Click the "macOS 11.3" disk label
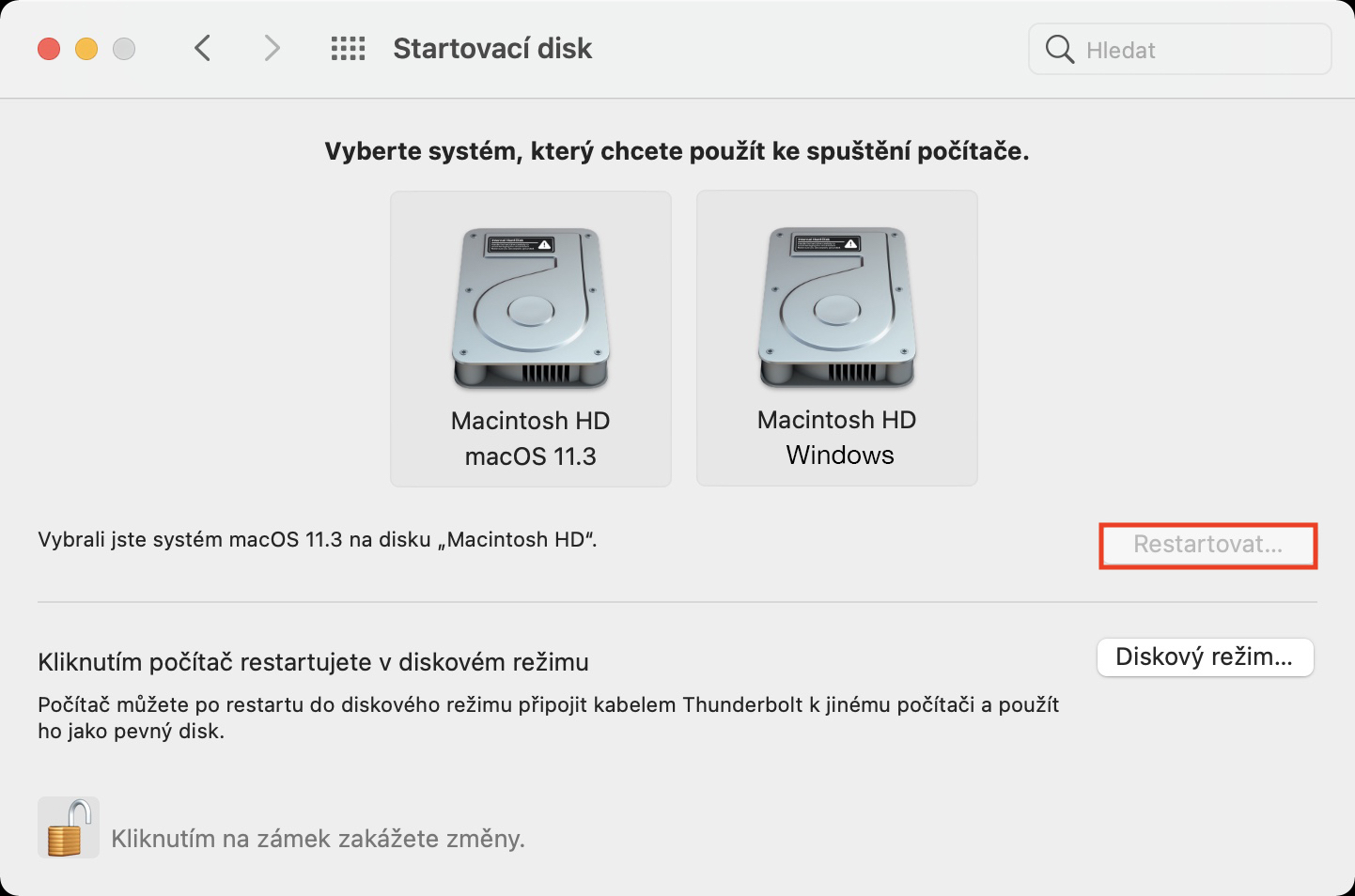Image resolution: width=1355 pixels, height=896 pixels. (x=531, y=456)
